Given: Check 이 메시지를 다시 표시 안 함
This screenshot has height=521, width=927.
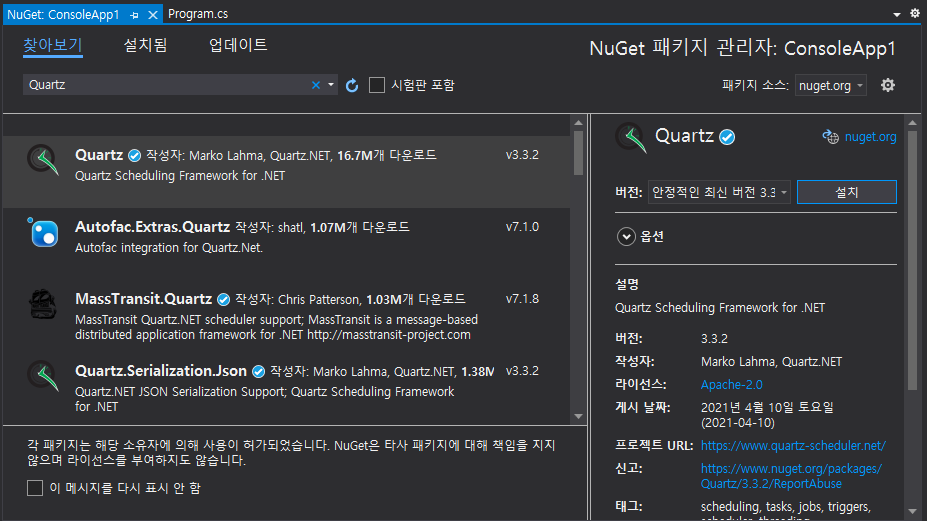Looking at the screenshot, I should pyautogui.click(x=35, y=488).
